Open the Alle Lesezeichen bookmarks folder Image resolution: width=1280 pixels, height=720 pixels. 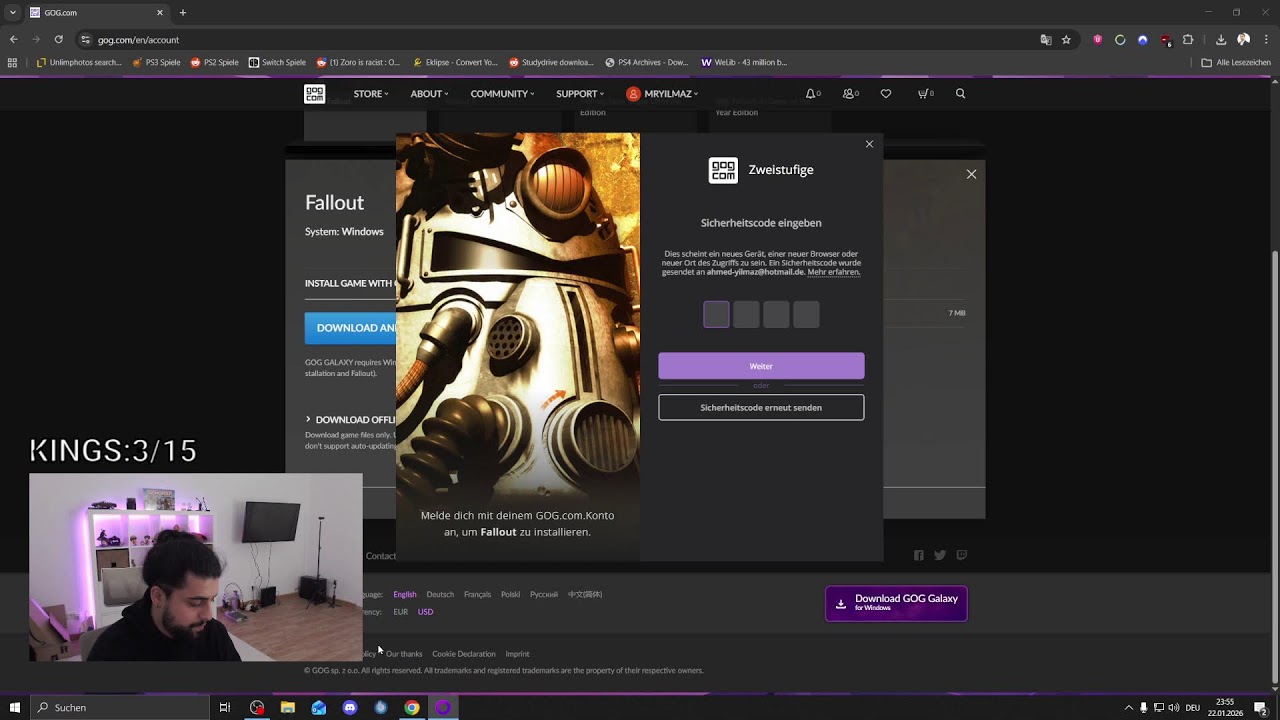point(1236,62)
